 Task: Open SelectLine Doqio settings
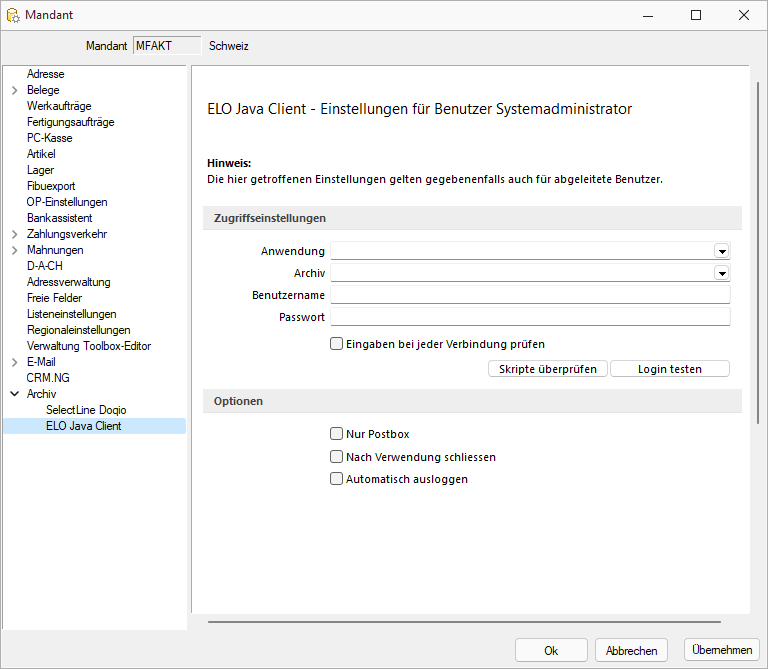(x=86, y=410)
